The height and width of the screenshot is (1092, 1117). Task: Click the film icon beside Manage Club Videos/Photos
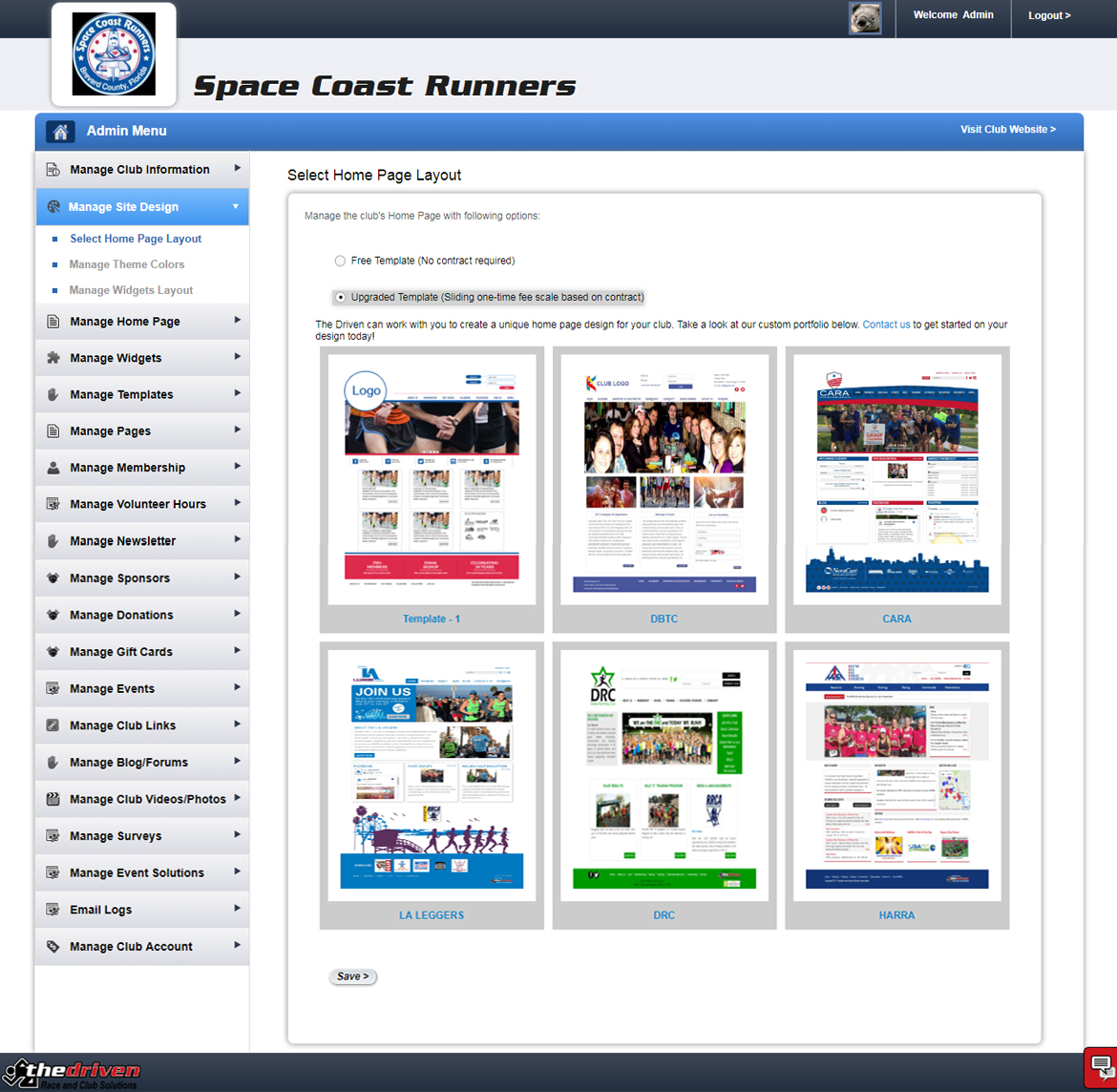(x=53, y=799)
